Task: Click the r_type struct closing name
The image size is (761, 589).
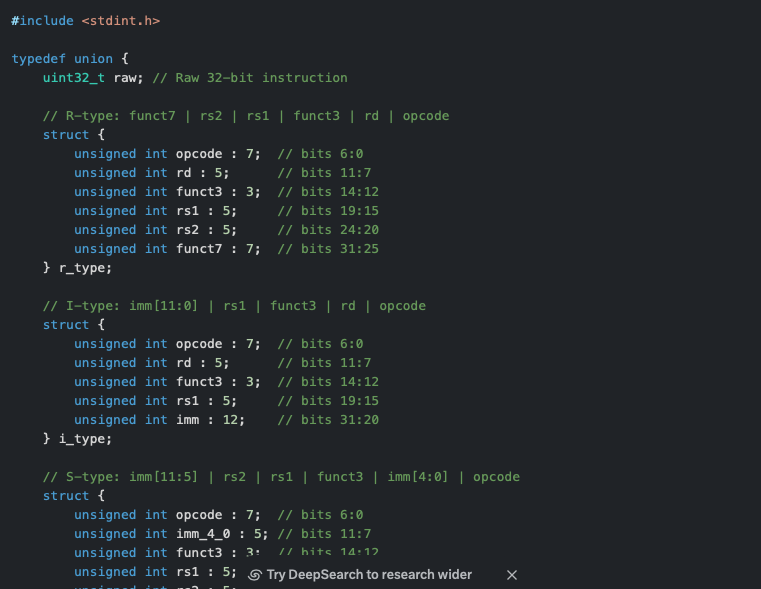Action: (85, 268)
